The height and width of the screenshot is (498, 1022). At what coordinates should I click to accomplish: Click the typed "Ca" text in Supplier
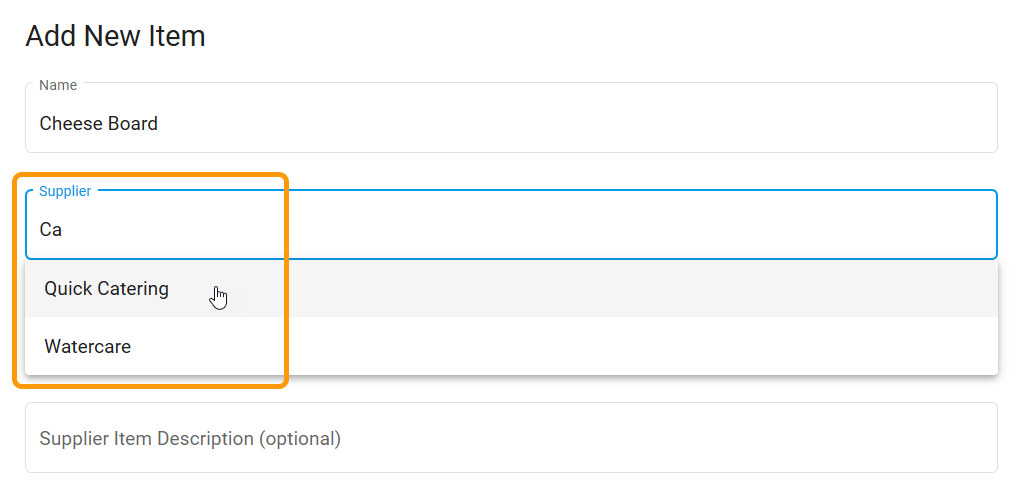coord(51,230)
